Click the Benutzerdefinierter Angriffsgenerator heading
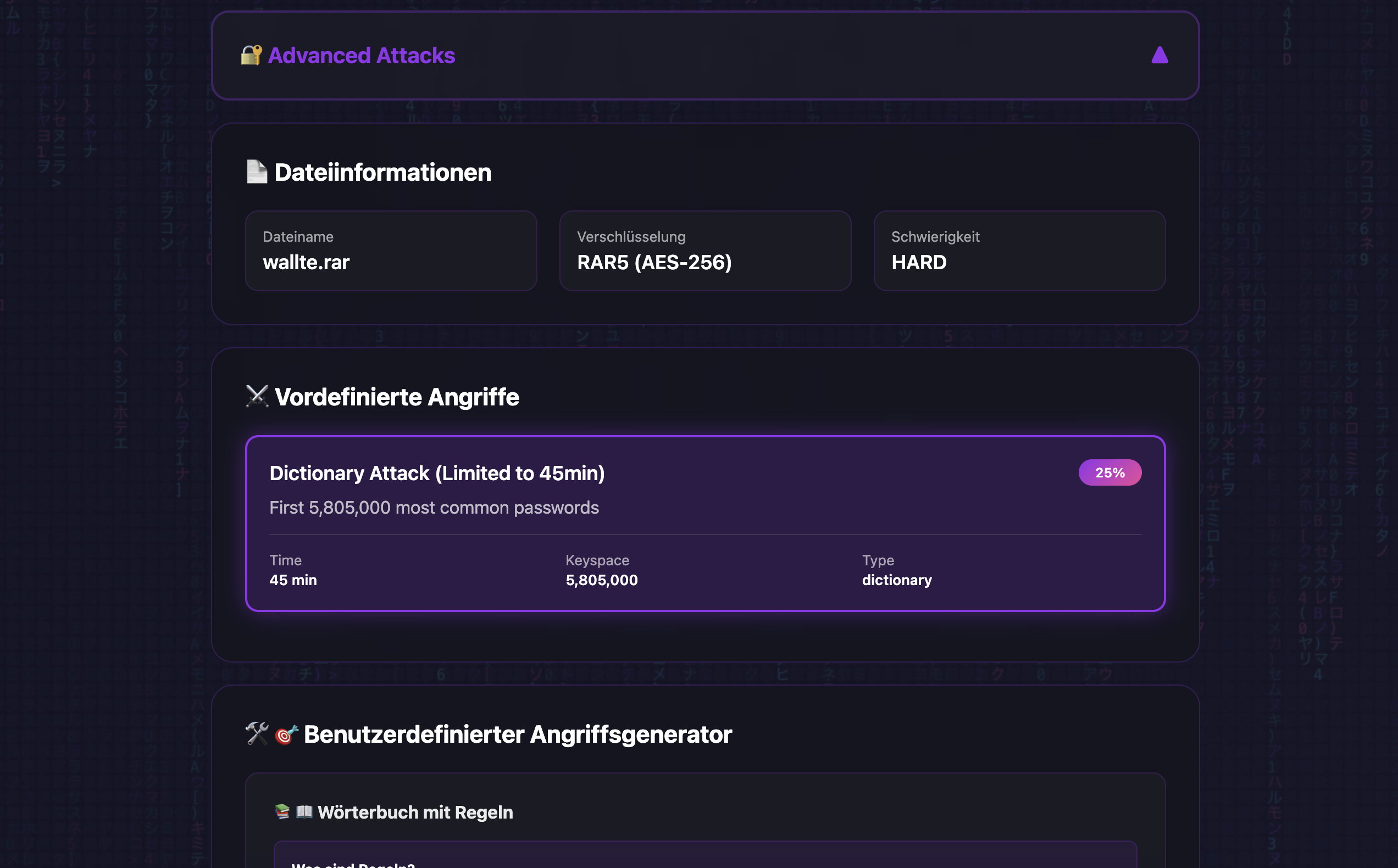This screenshot has height=868, width=1398. (x=517, y=733)
